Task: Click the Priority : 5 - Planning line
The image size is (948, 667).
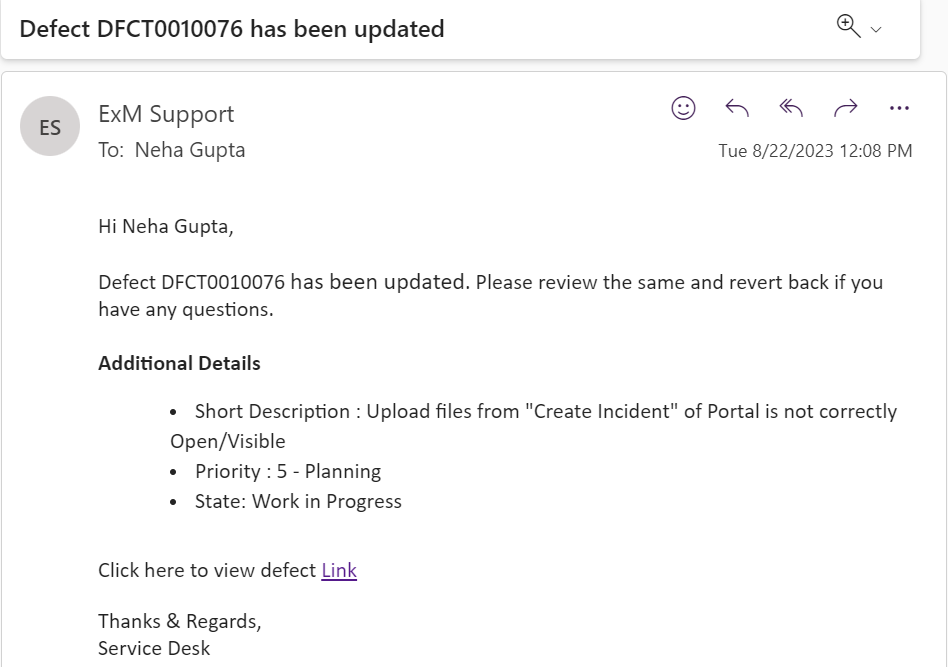Action: pyautogui.click(x=288, y=471)
